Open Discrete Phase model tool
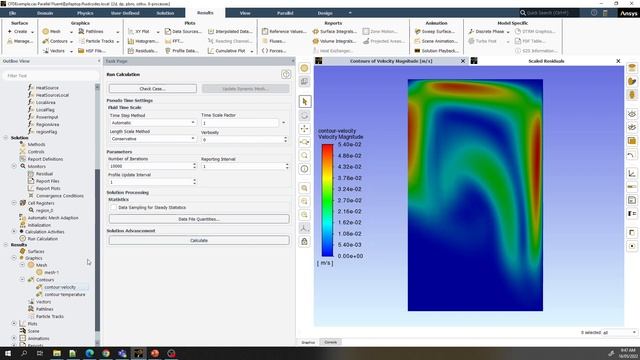Viewport: 640px width, 360px height. coord(486,31)
